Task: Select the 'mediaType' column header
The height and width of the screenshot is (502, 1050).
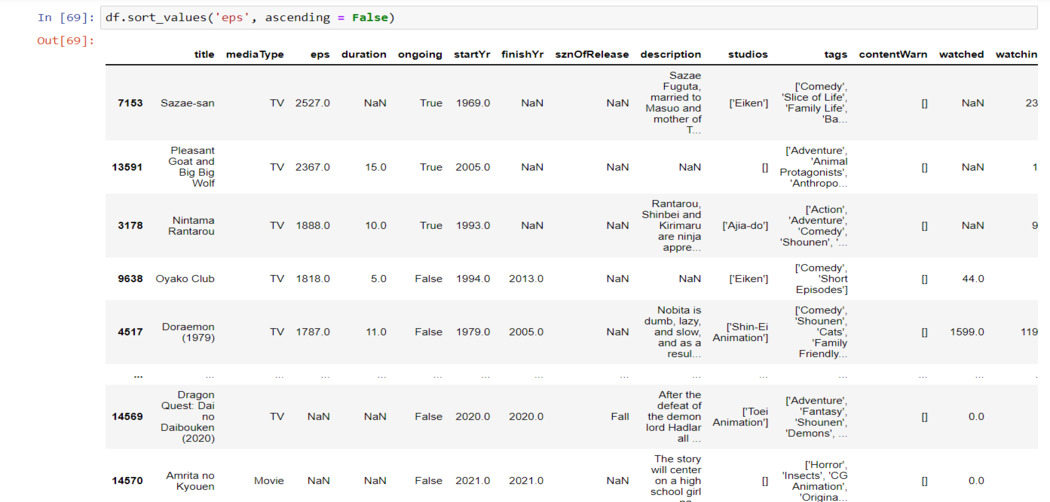Action: (254, 55)
